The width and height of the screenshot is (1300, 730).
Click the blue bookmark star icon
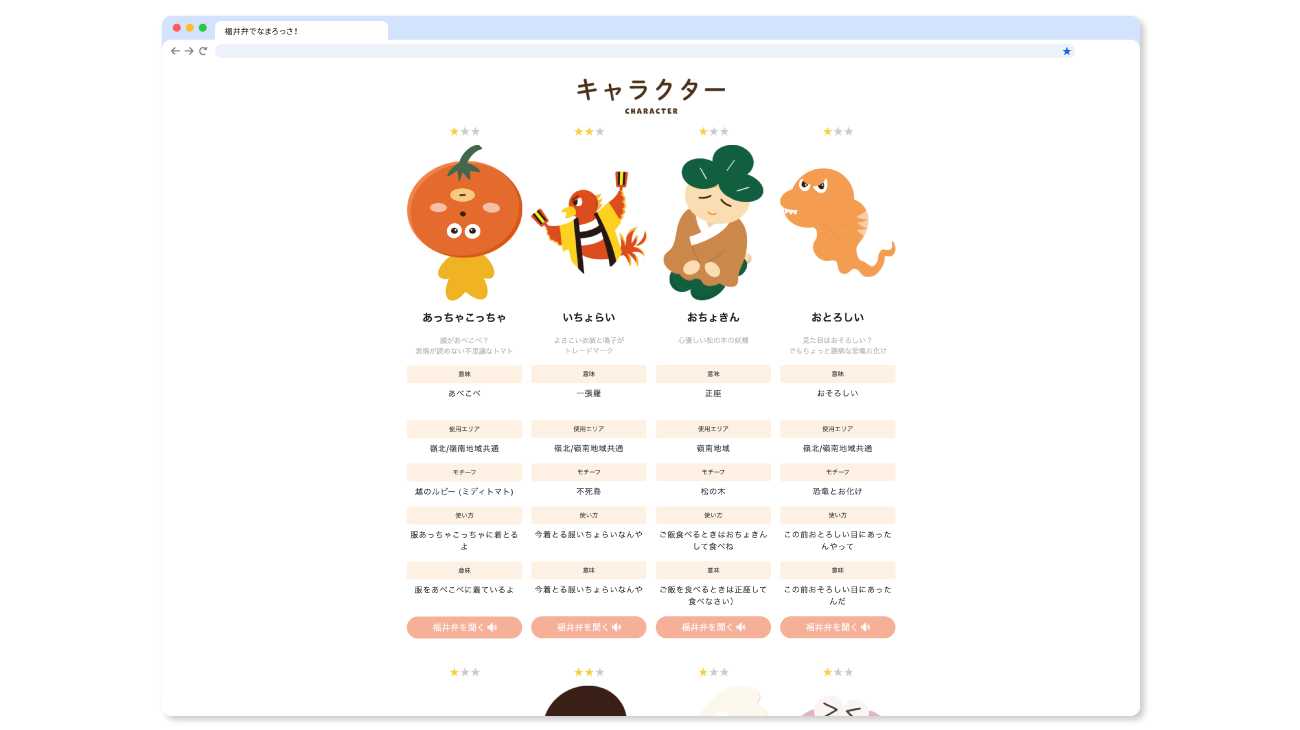(1067, 51)
